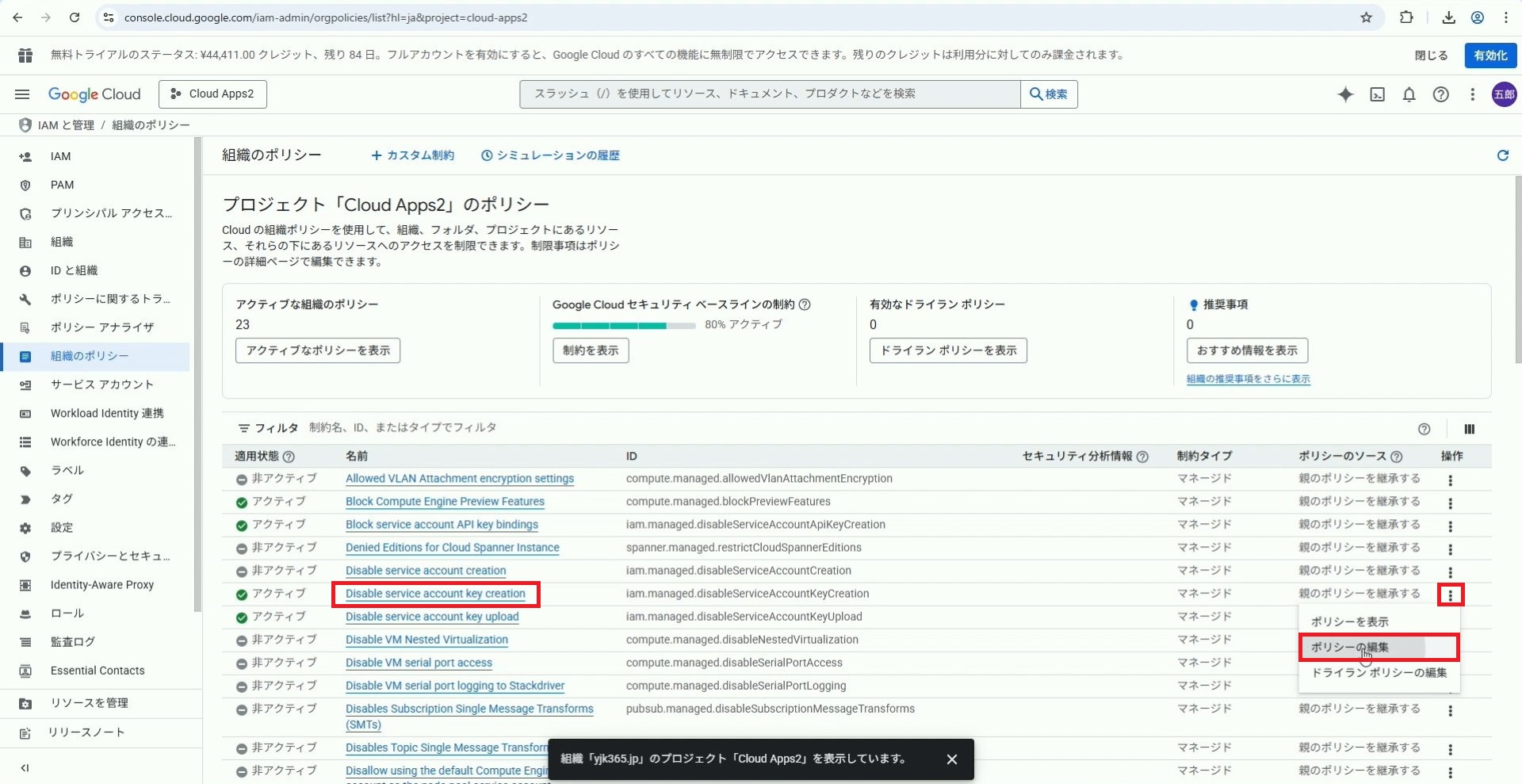
Task: Refresh the organization policies page
Action: [1502, 155]
